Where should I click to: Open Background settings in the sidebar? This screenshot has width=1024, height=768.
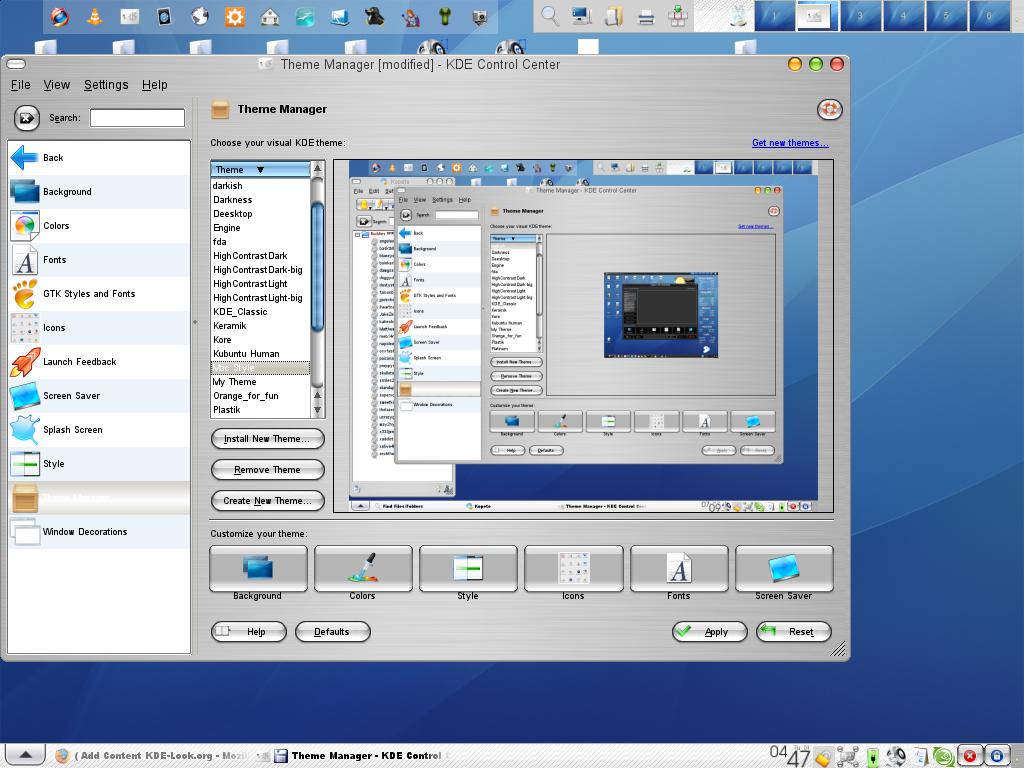(x=99, y=192)
